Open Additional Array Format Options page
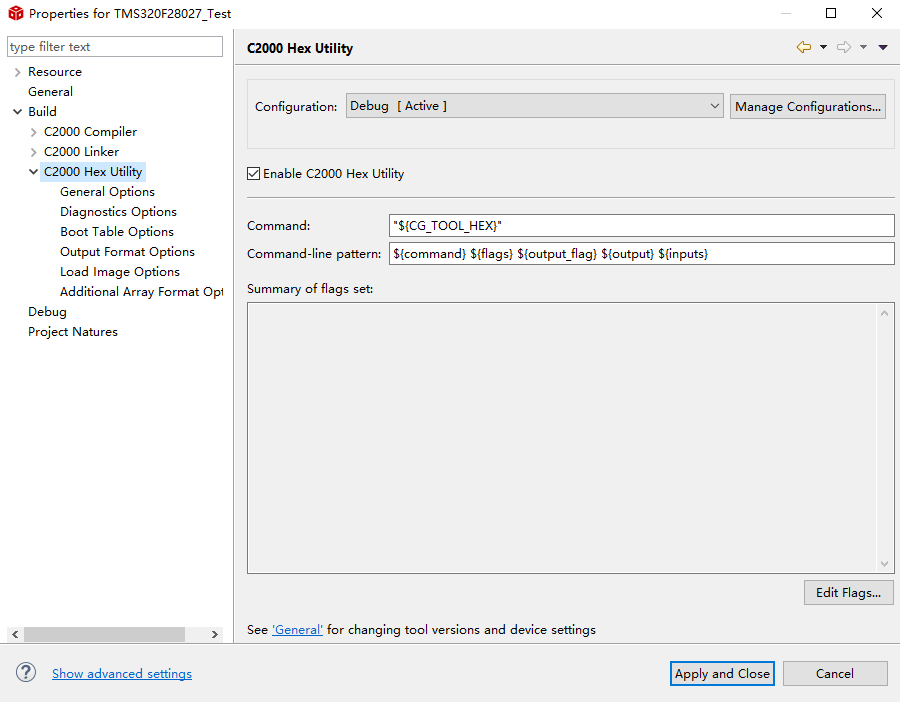The height and width of the screenshot is (702, 900). pos(141,292)
